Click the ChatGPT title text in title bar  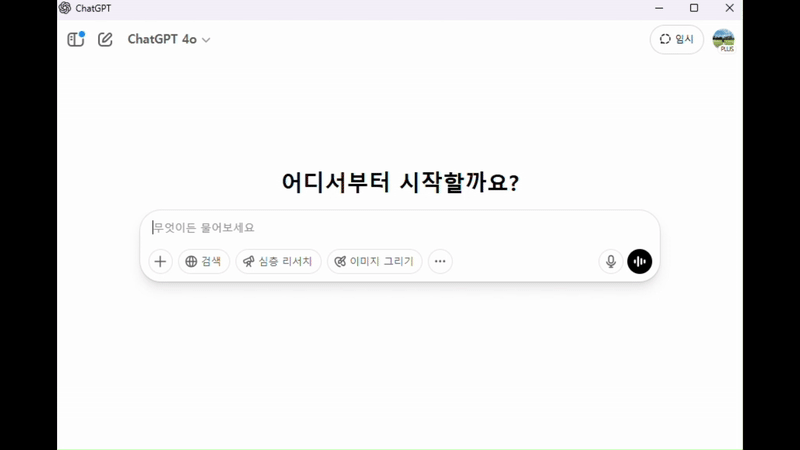point(93,8)
